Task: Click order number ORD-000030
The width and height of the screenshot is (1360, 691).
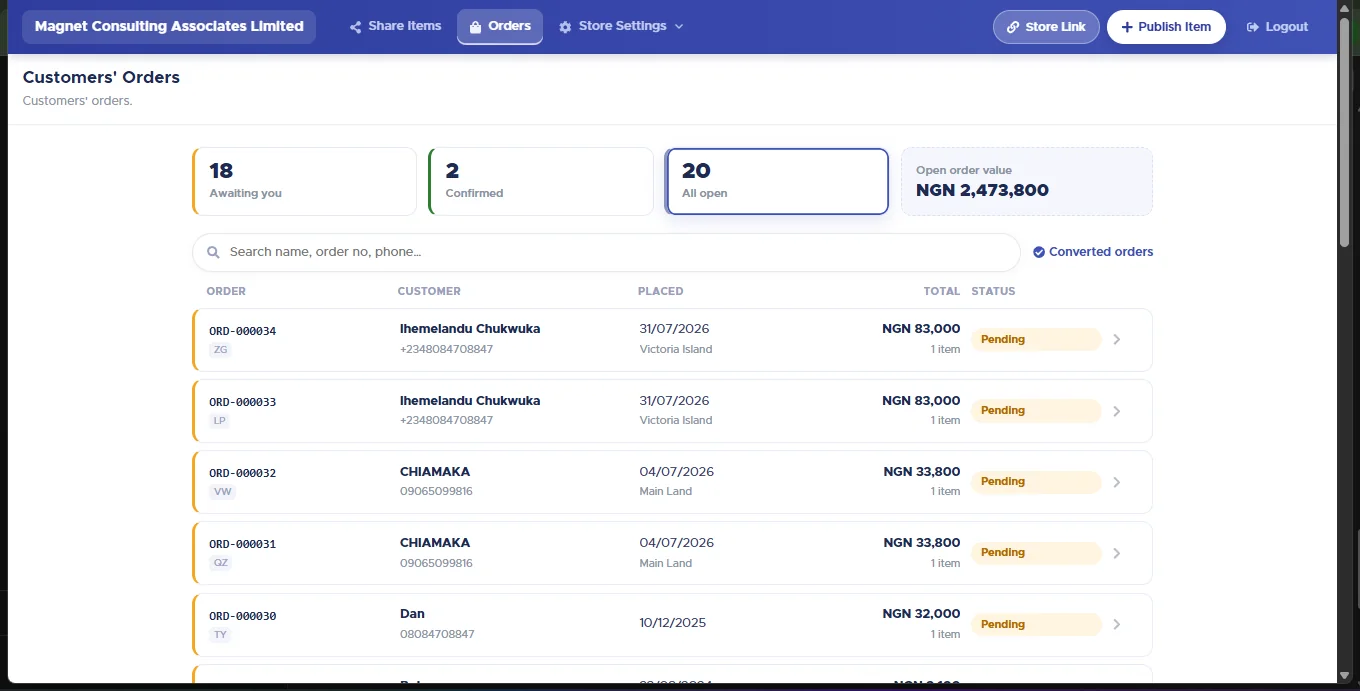Action: (x=242, y=616)
